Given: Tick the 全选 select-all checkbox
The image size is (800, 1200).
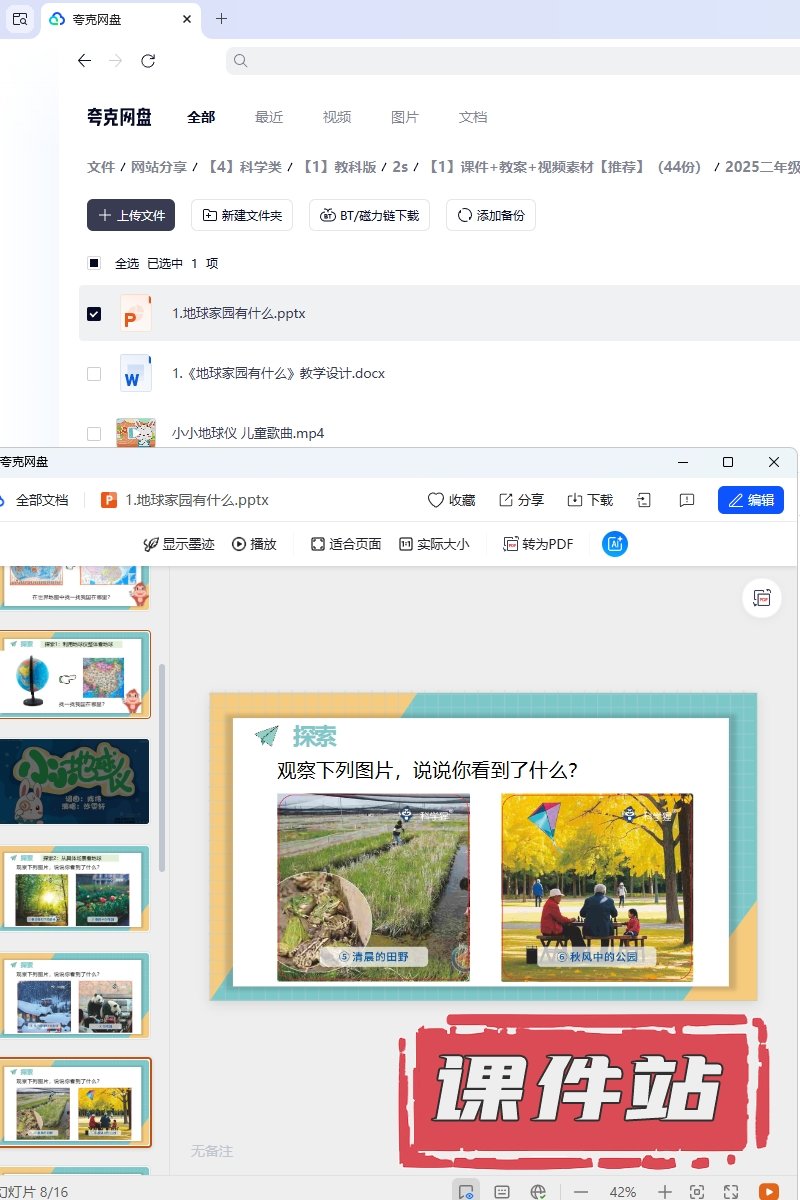Looking at the screenshot, I should coord(94,264).
